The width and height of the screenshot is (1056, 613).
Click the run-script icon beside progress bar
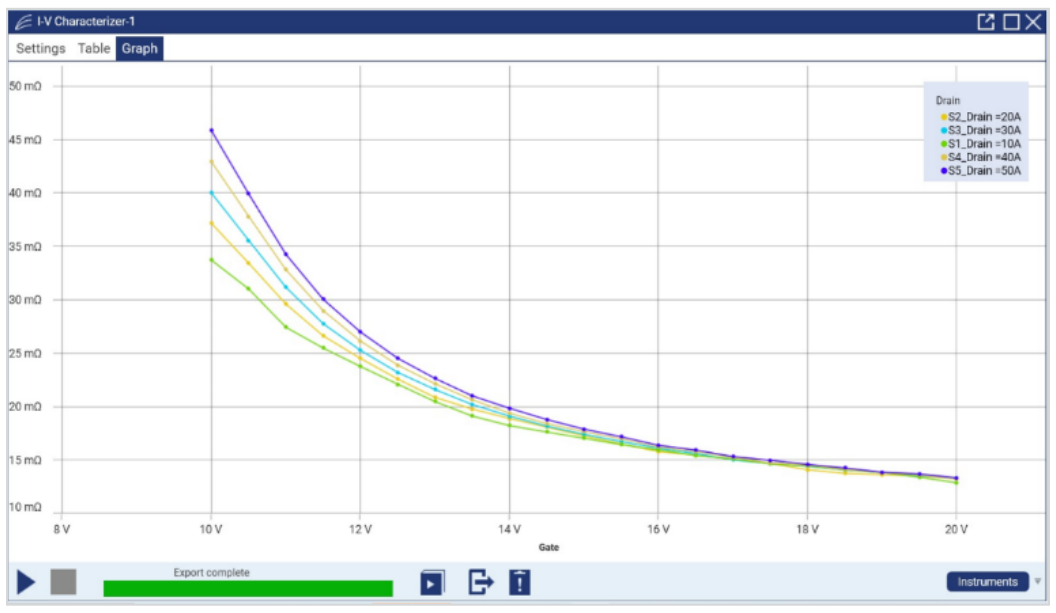tap(432, 582)
